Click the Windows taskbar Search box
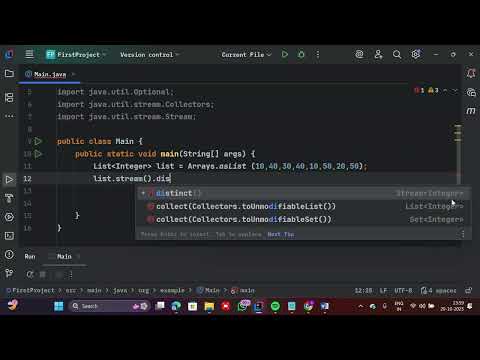This screenshot has width=480, height=360. [109, 306]
